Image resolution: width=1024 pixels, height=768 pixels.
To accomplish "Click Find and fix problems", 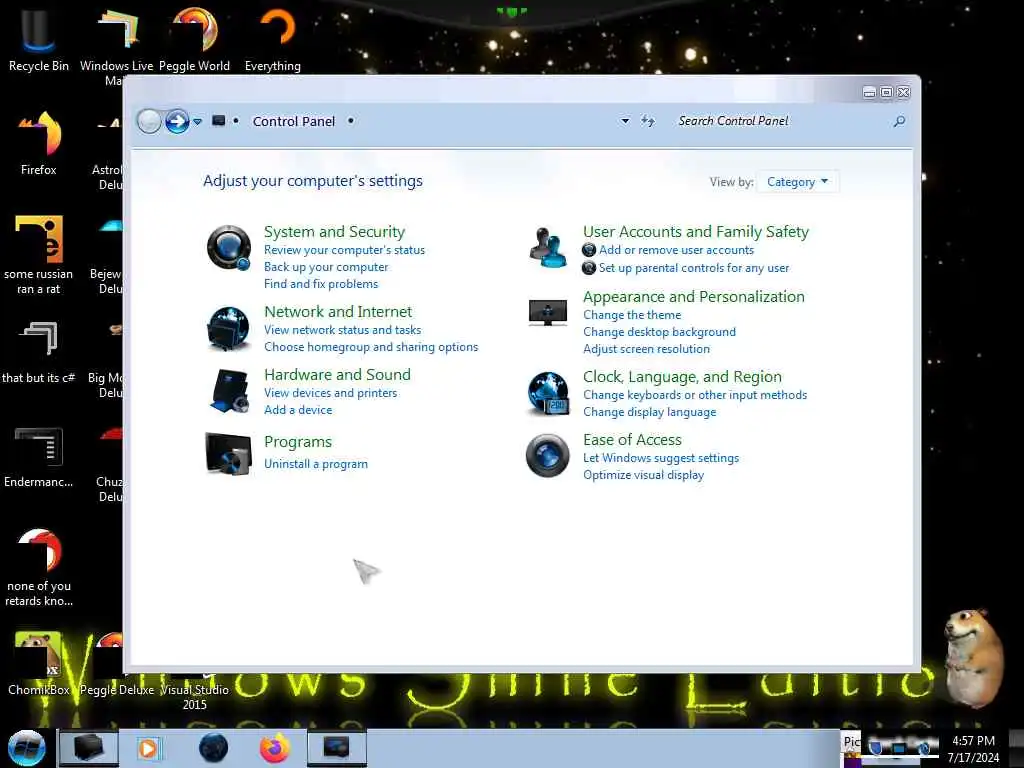I will [321, 284].
